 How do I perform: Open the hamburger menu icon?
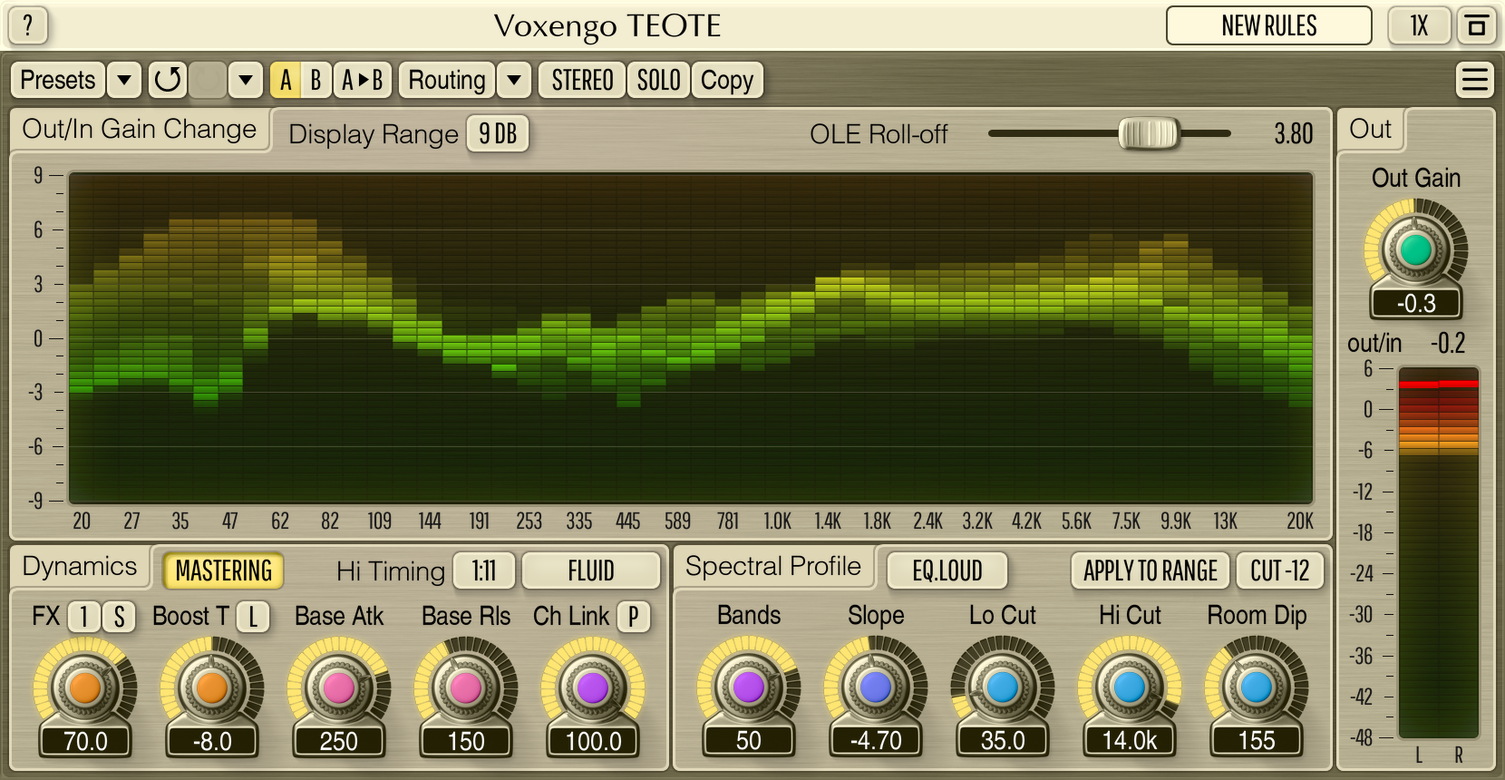pyautogui.click(x=1475, y=80)
